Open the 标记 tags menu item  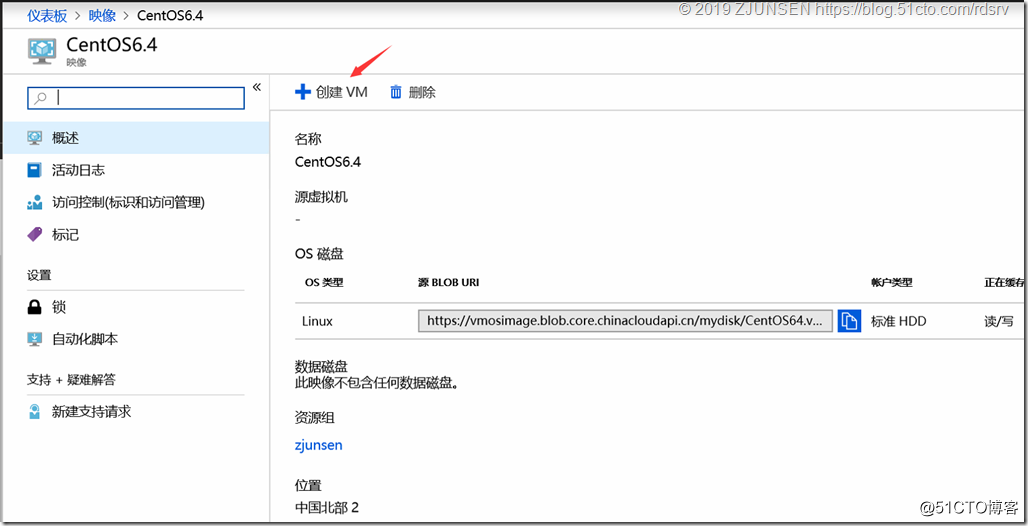point(134,234)
